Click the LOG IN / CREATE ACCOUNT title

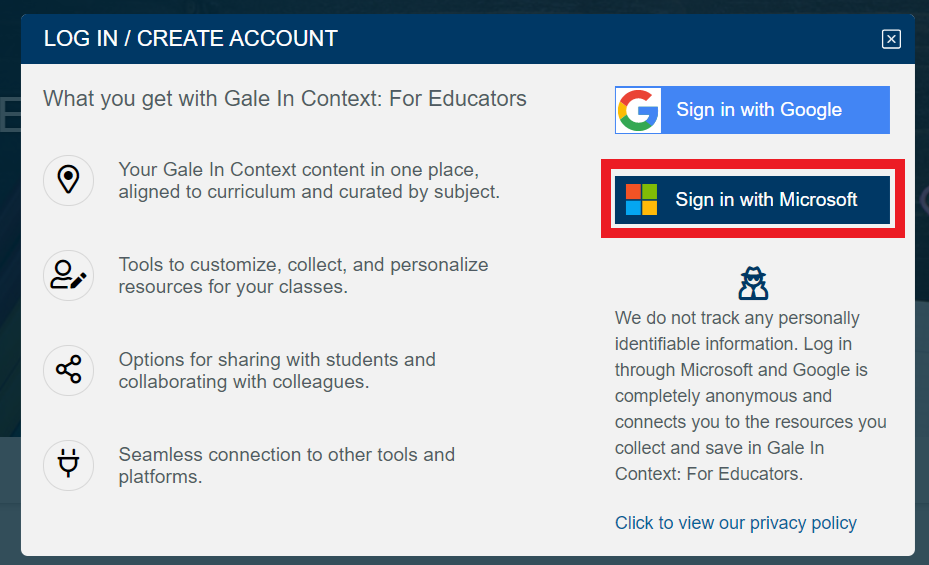tap(191, 38)
